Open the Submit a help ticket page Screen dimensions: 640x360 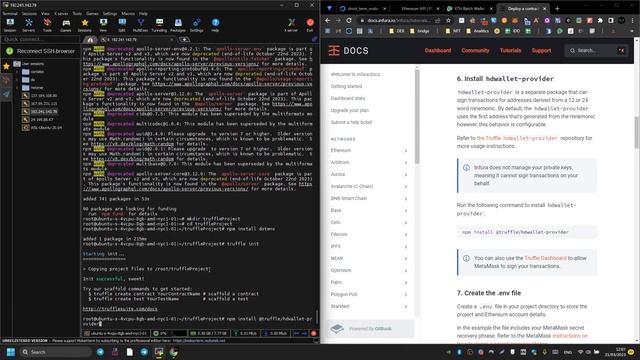pos(351,122)
